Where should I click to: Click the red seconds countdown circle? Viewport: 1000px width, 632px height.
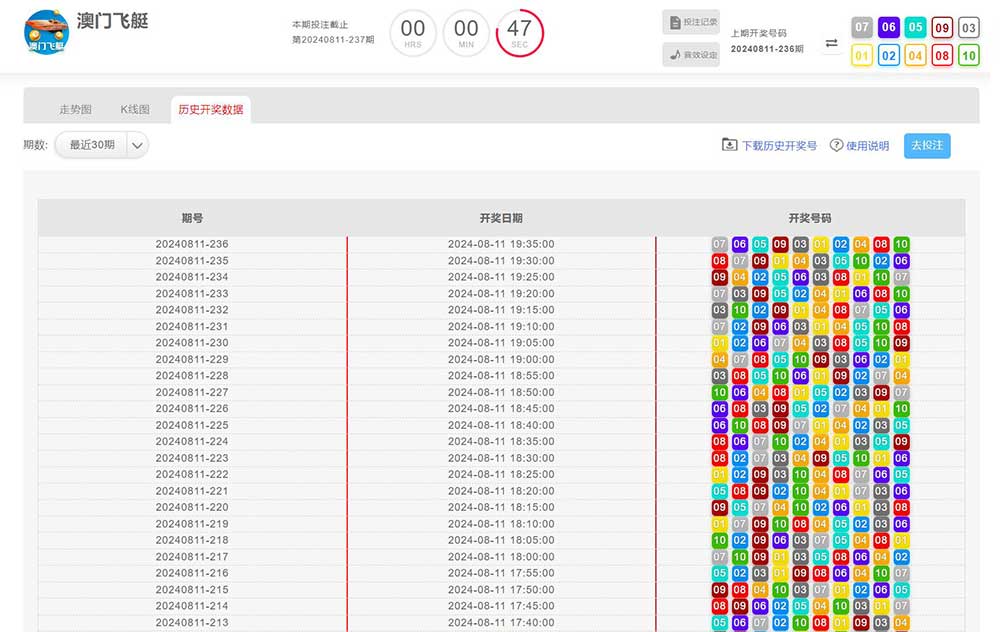(x=519, y=35)
